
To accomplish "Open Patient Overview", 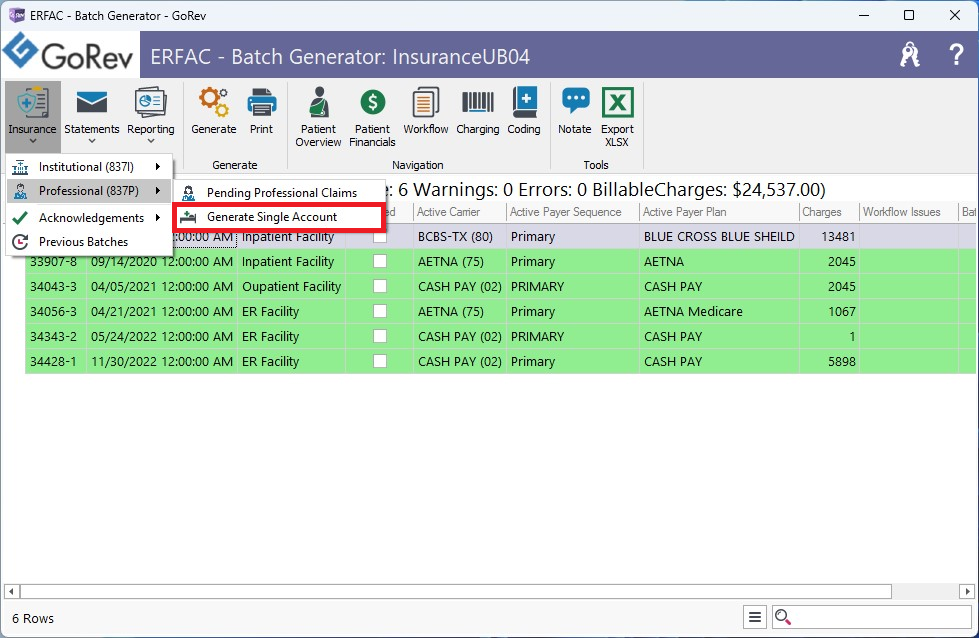I will 318,117.
